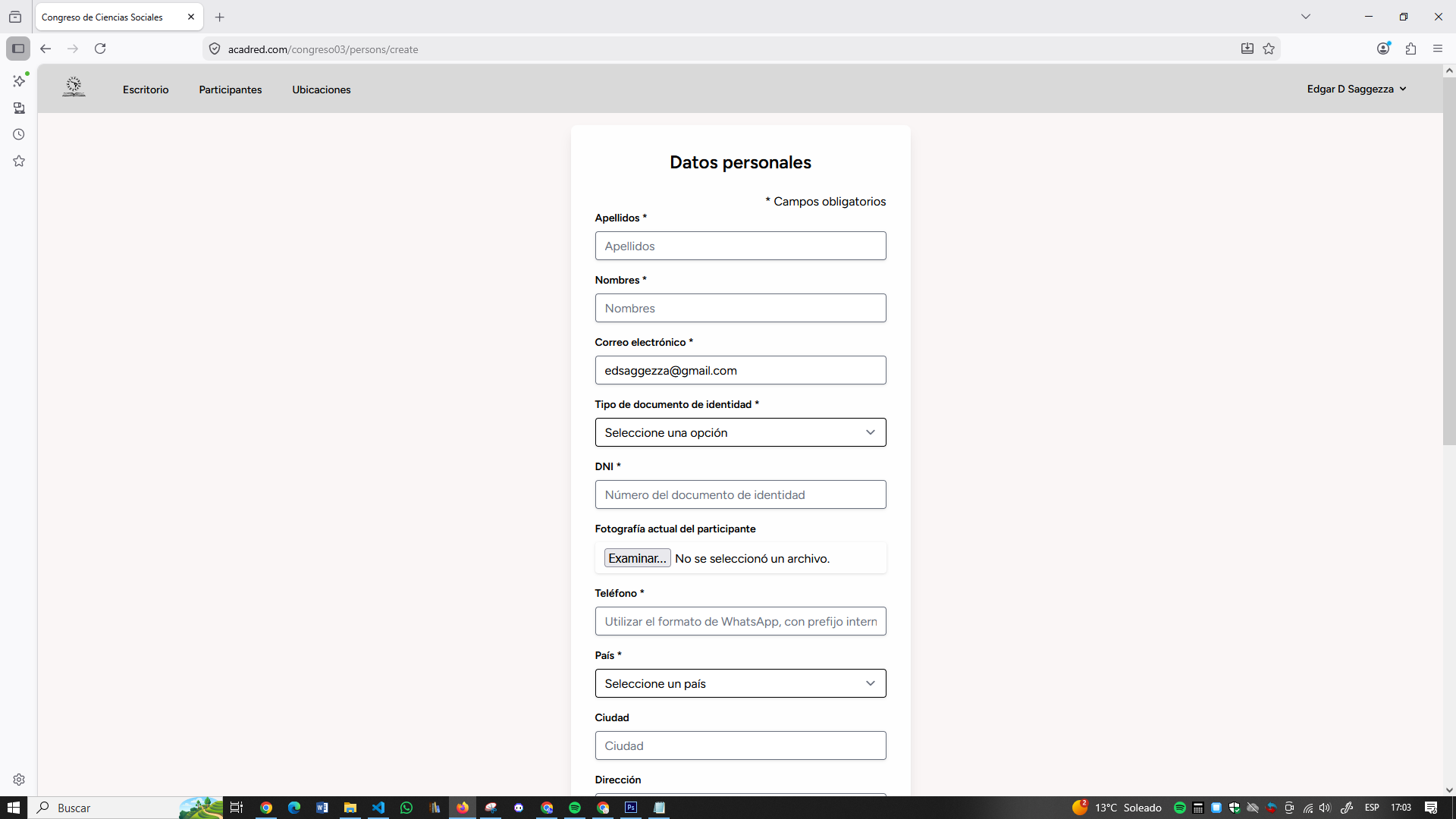The width and height of the screenshot is (1456, 819).
Task: Open Task View on the taskbar
Action: point(237,808)
